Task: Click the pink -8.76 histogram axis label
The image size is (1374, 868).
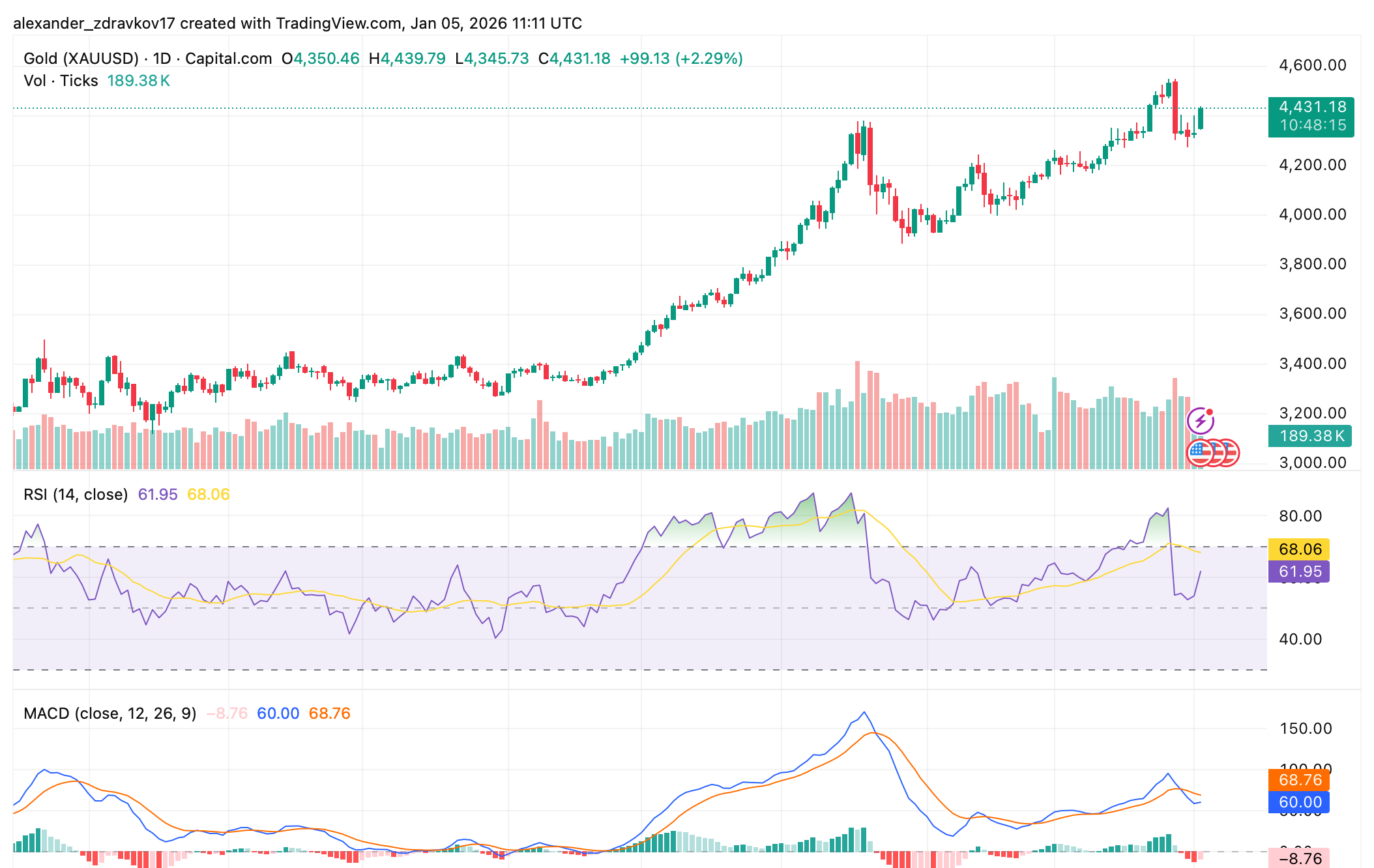Action: pos(1299,858)
